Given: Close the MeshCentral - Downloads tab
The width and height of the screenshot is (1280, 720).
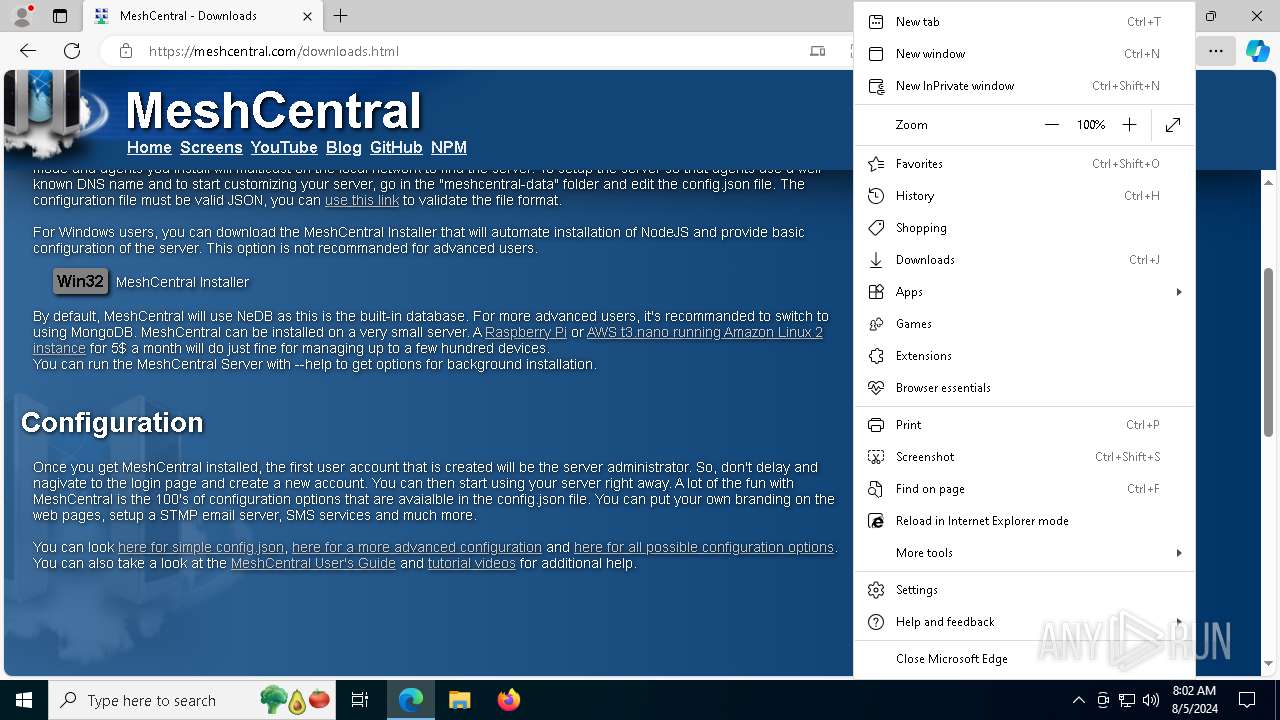Looking at the screenshot, I should 307,16.
